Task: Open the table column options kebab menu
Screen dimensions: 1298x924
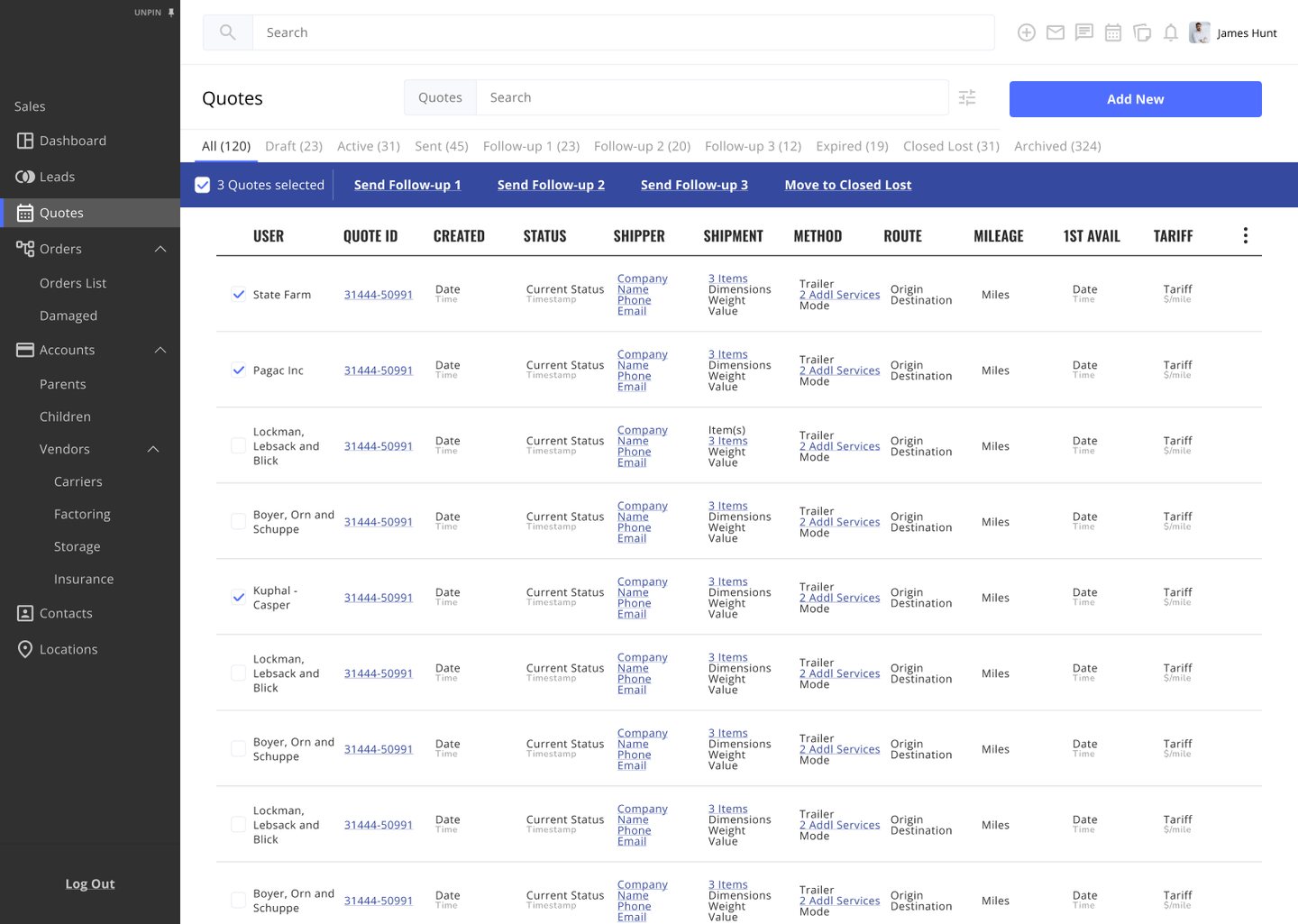Action: point(1246,235)
